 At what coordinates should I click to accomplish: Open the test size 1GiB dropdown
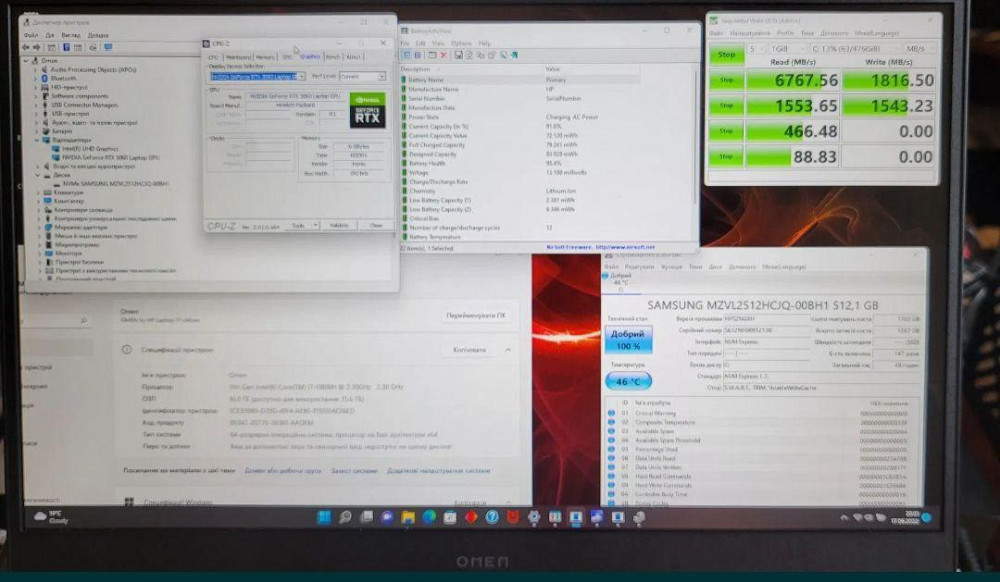[779, 48]
